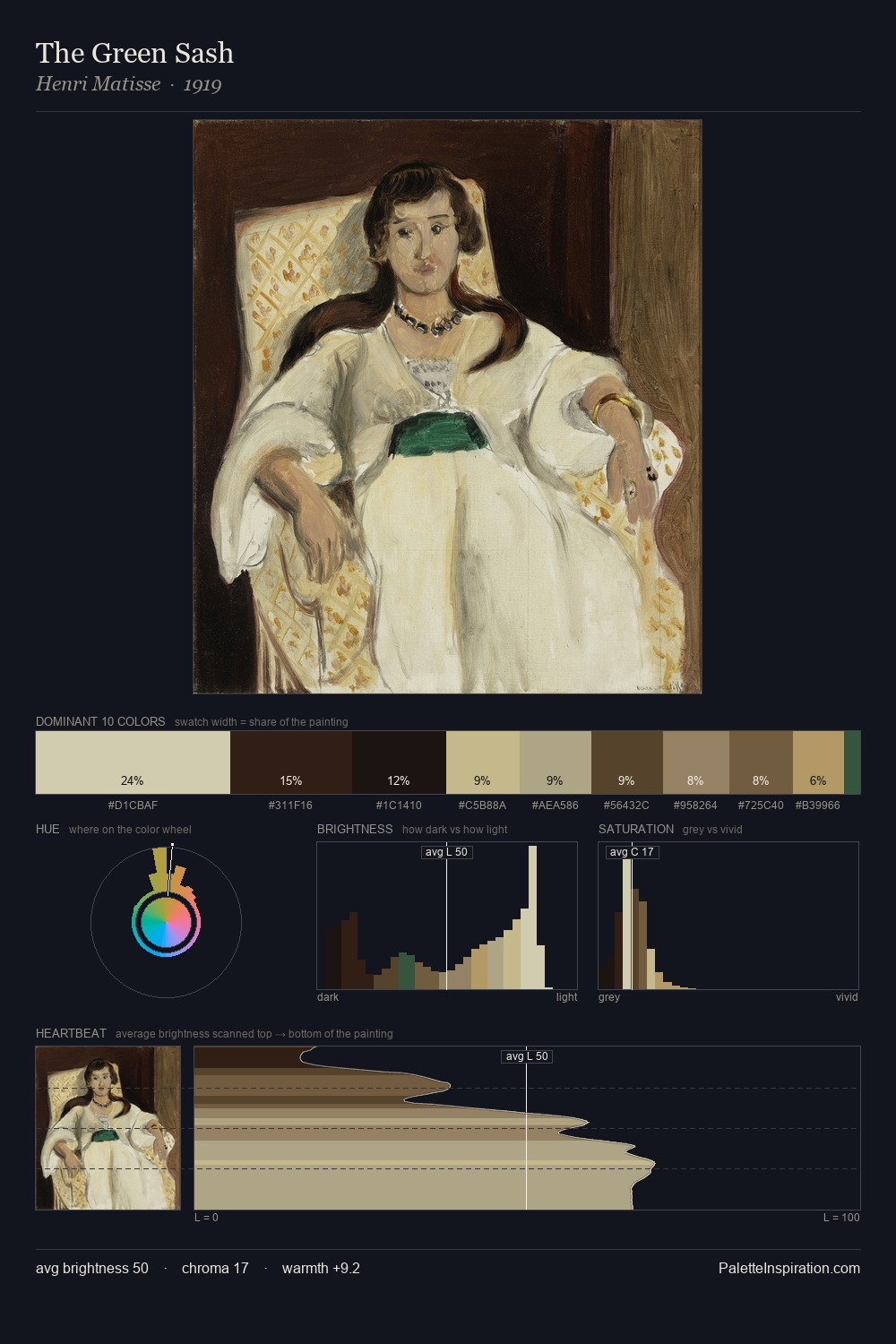Choose the #725C40 swatch
Viewport: 896px width, 1344px height.
pos(761,762)
